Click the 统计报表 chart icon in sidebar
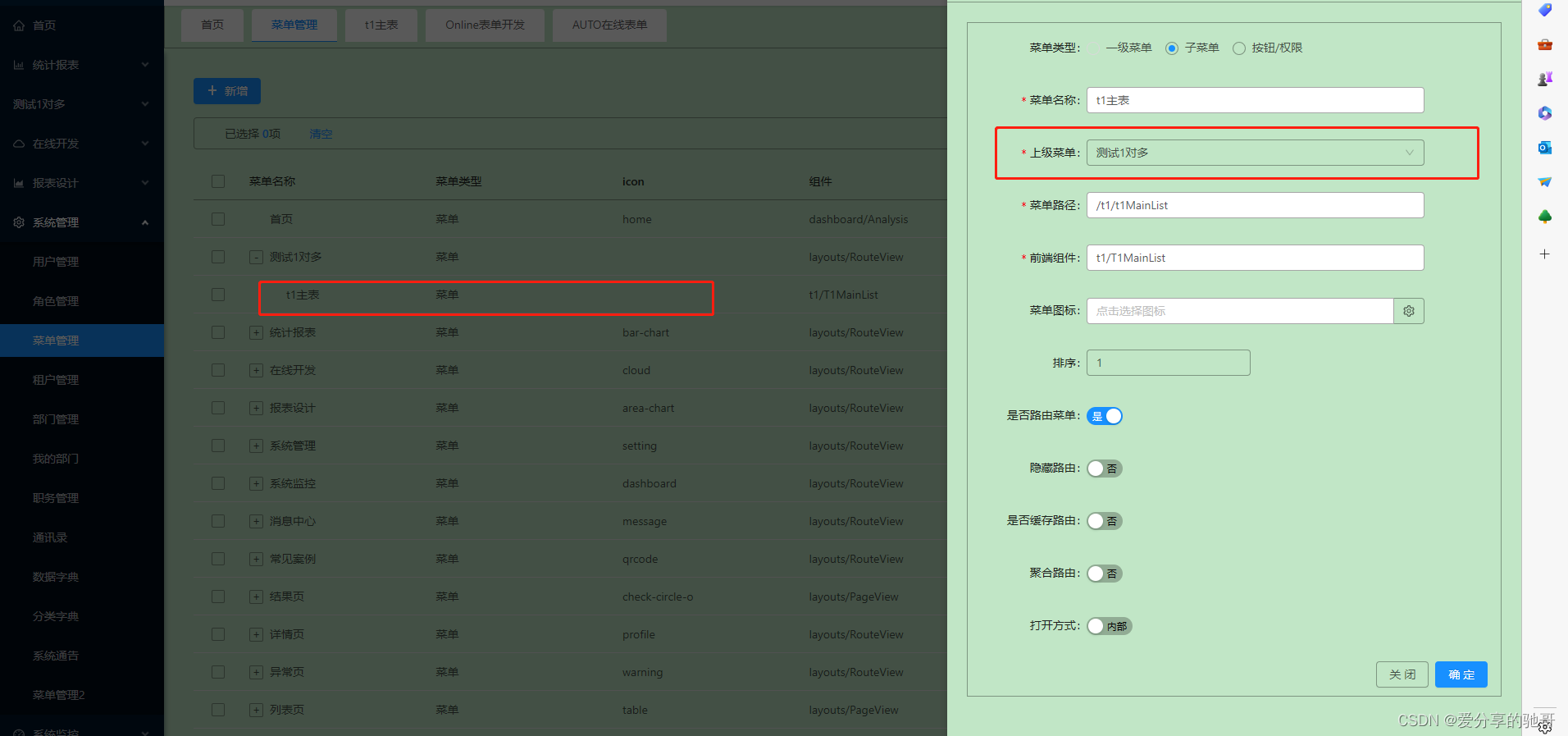The width and height of the screenshot is (1568, 736). pos(19,65)
